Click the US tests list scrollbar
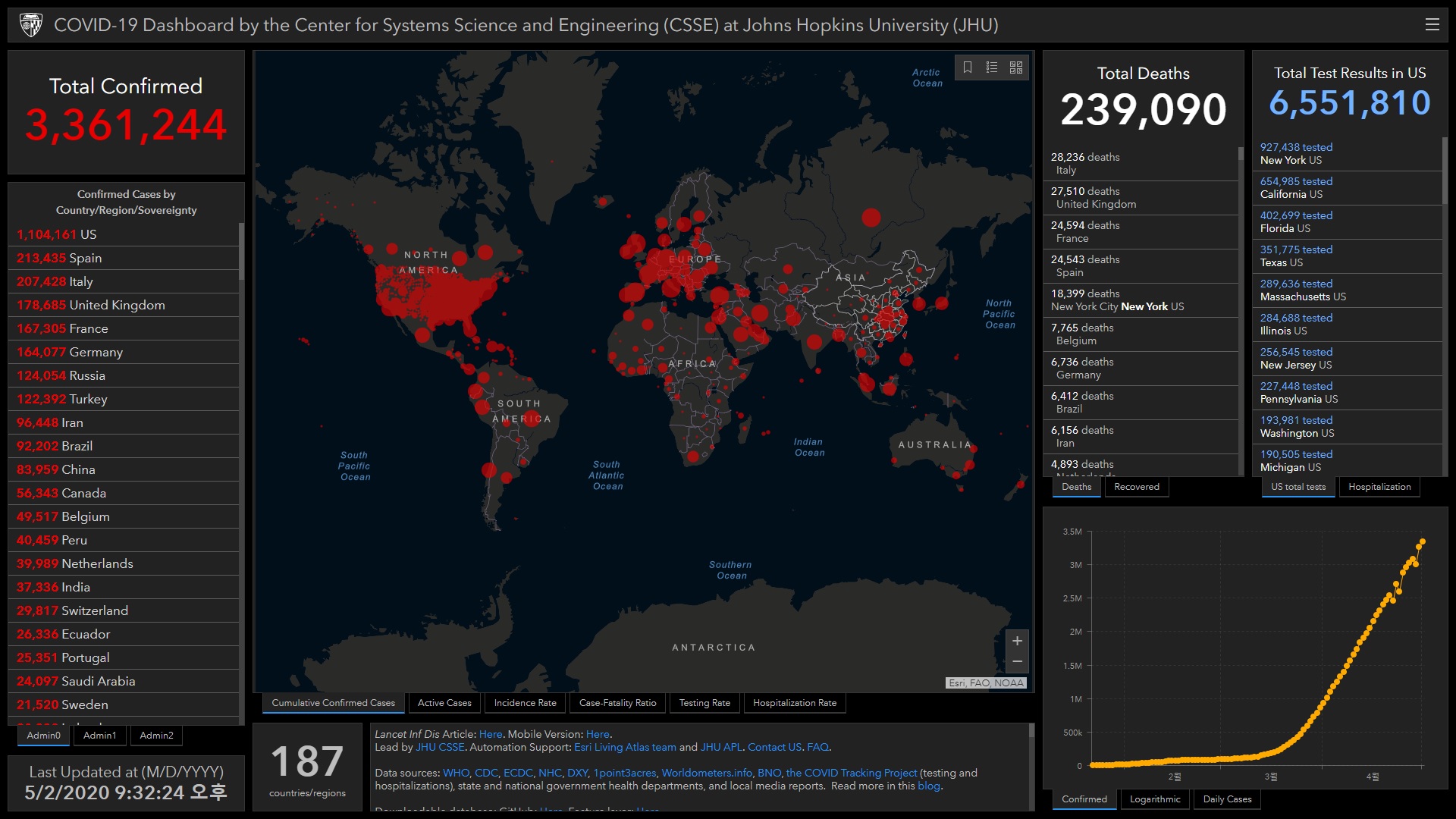 point(1445,171)
